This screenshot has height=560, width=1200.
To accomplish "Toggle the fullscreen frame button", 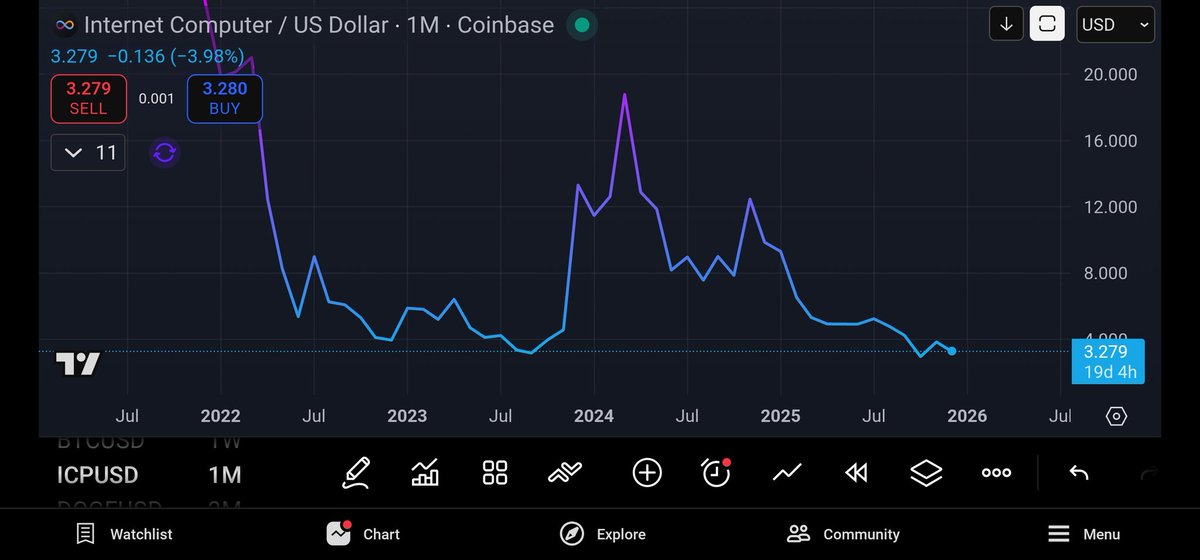I will pyautogui.click(x=1048, y=24).
